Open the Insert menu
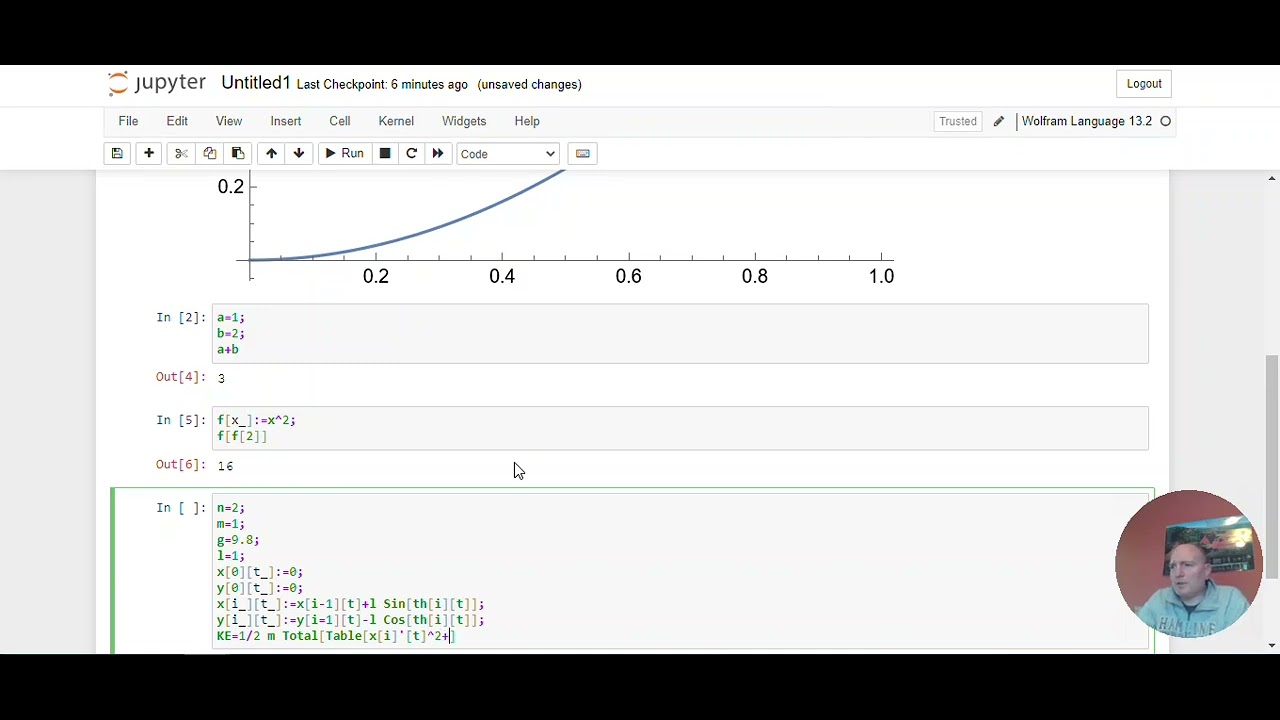1280x720 pixels. [286, 121]
